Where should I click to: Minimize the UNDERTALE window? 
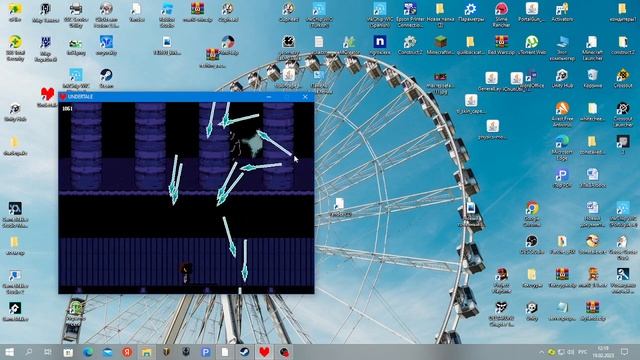tap(269, 97)
